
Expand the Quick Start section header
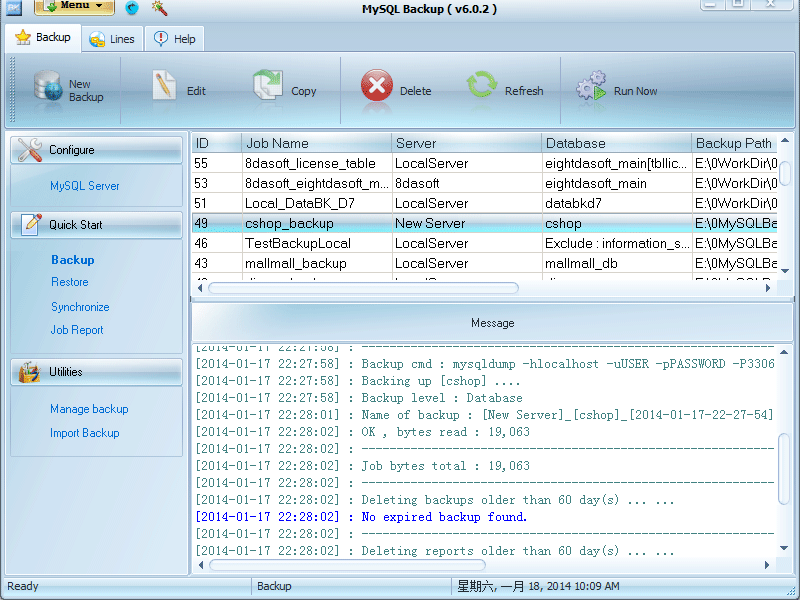click(x=96, y=227)
